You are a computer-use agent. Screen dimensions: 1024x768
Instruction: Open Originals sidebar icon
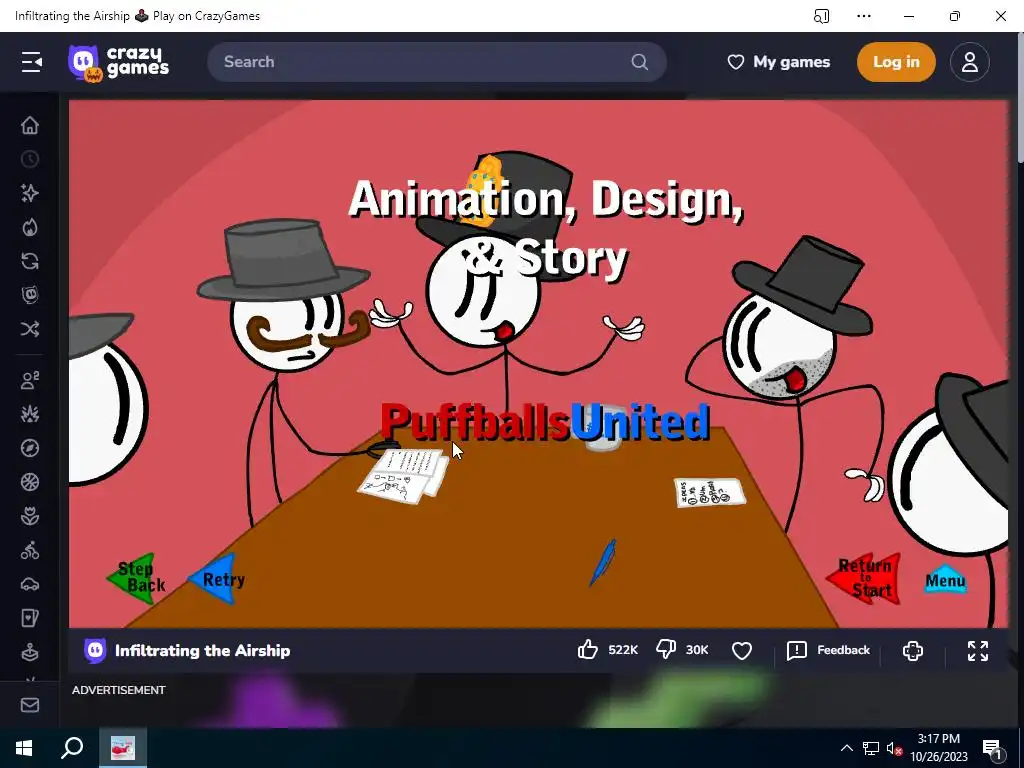click(30, 295)
